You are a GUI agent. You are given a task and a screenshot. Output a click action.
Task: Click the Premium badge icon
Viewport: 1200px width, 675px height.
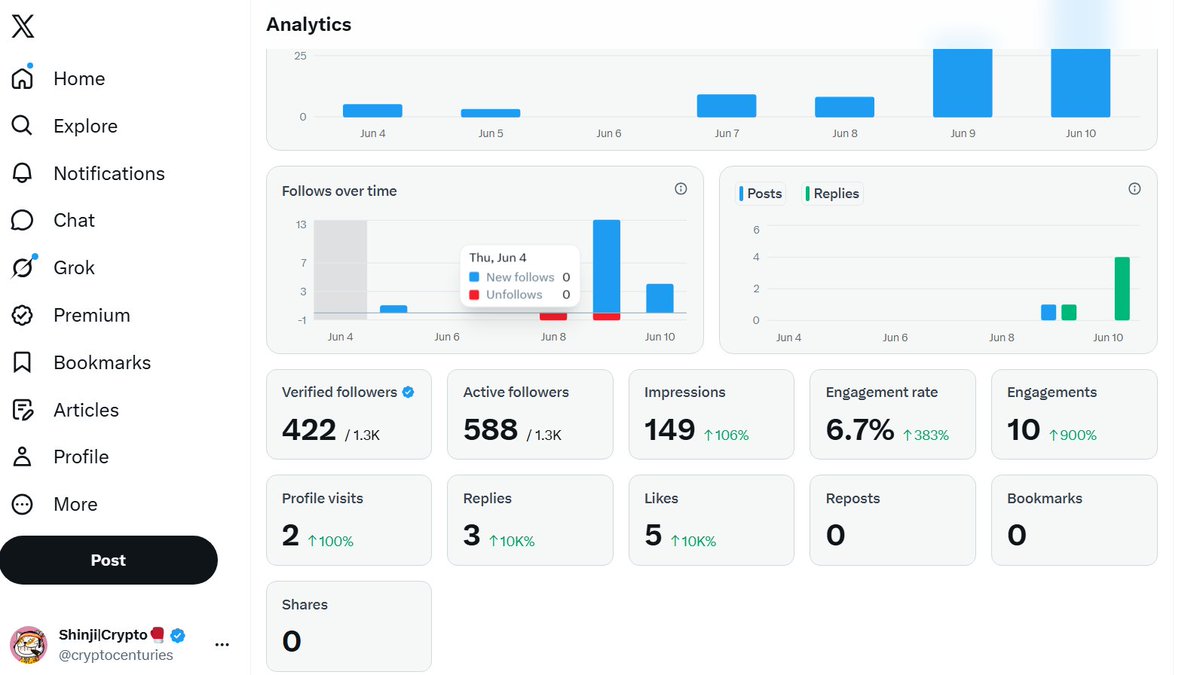(x=22, y=315)
